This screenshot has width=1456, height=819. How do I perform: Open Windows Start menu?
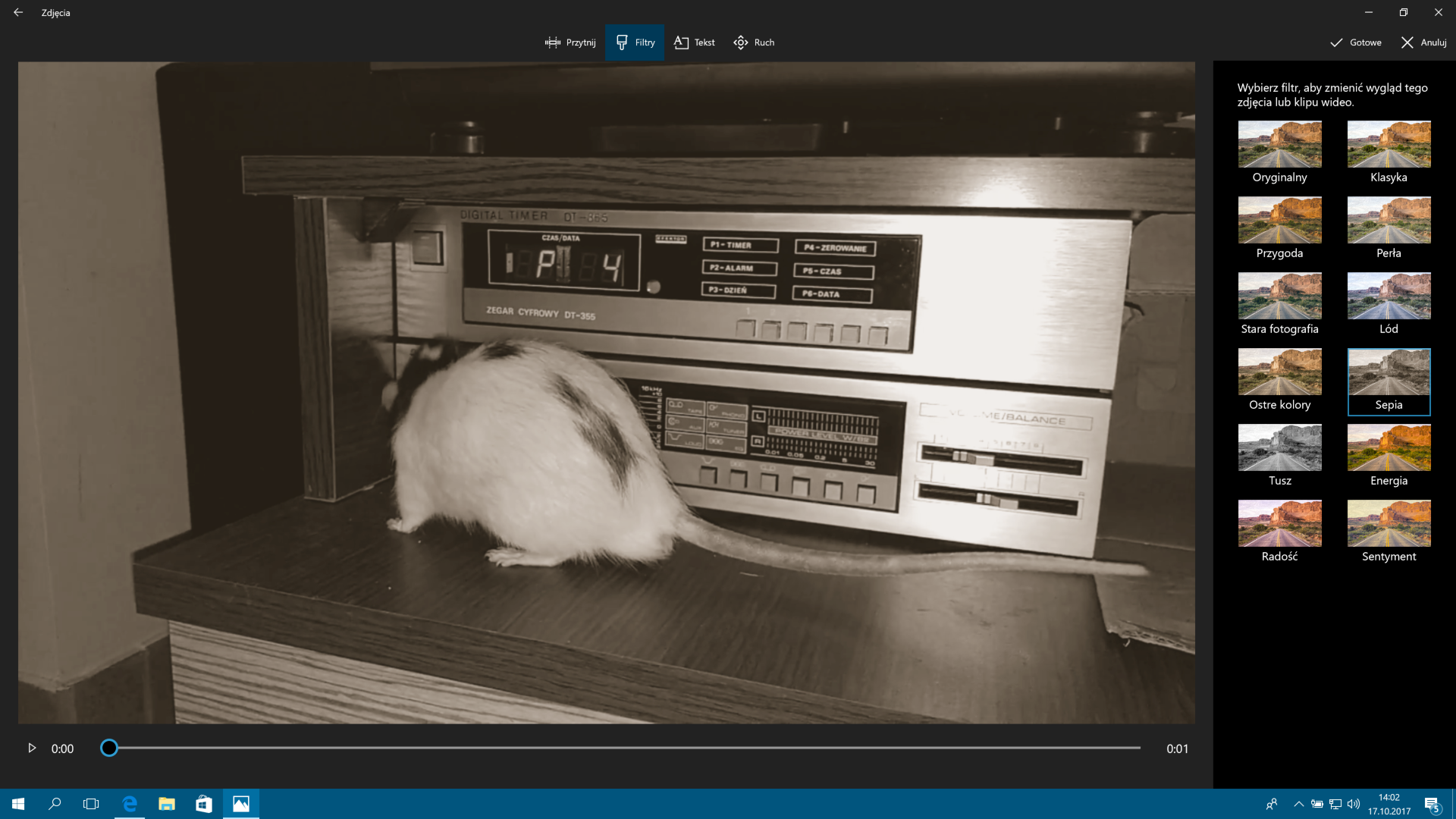[18, 804]
